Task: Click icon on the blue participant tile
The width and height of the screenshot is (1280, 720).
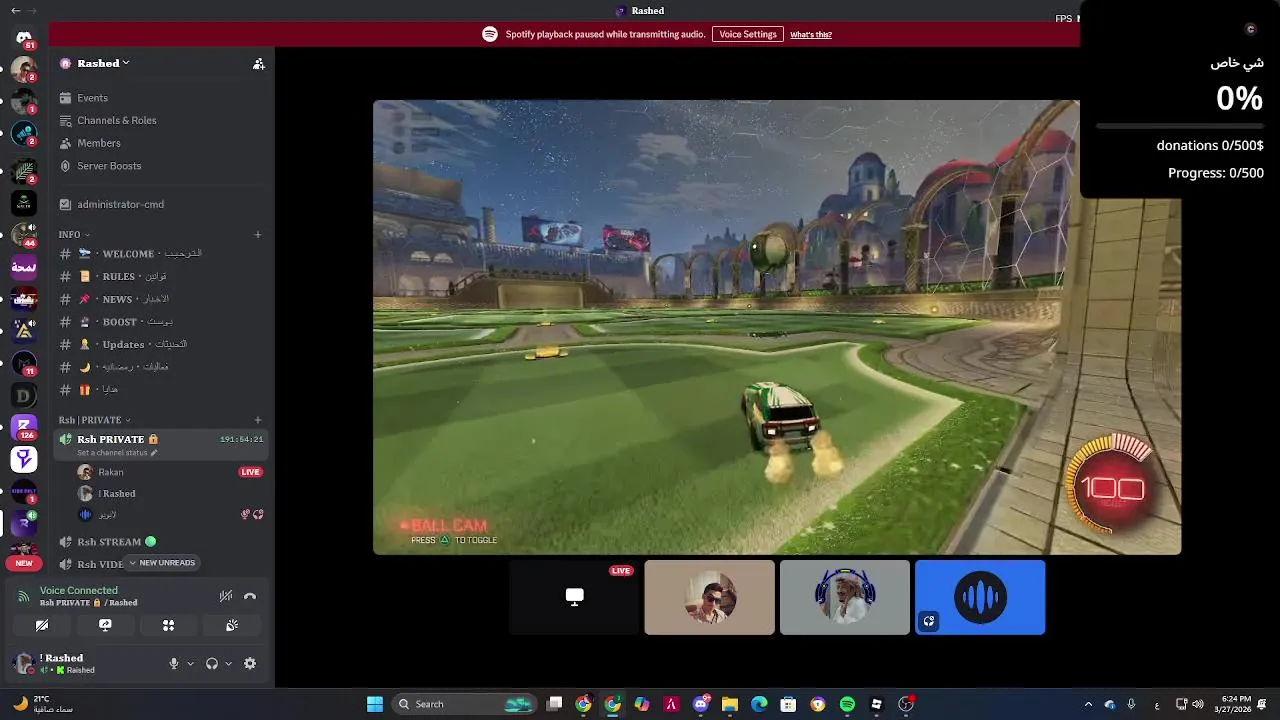Action: pyautogui.click(x=929, y=621)
